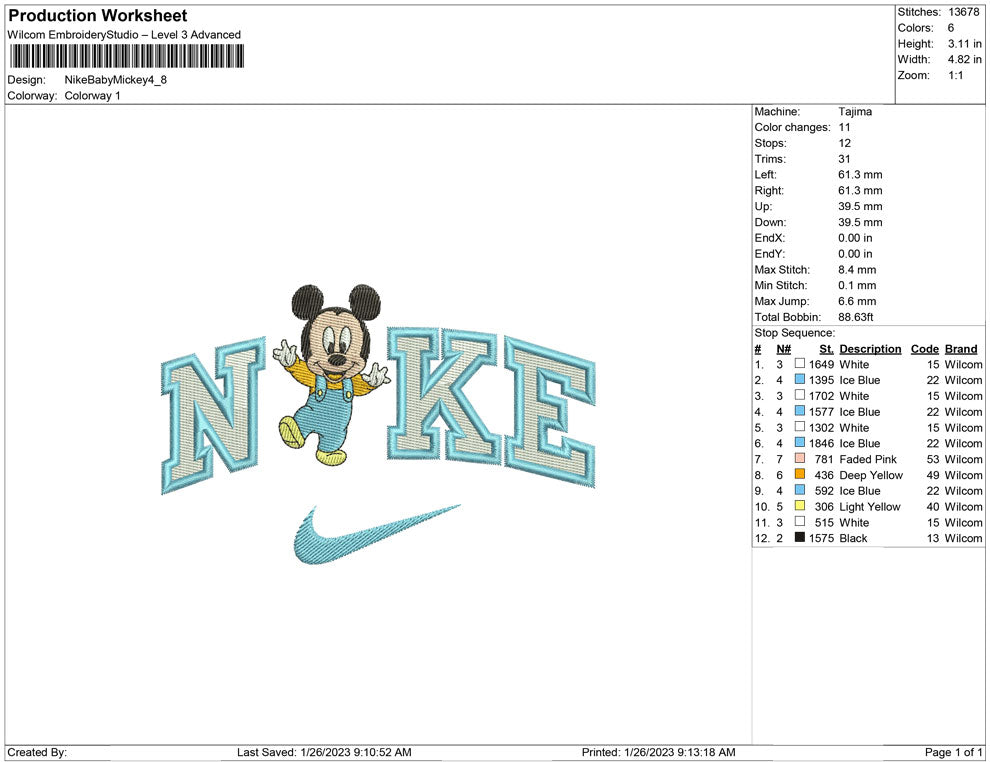Click code '53' in the Faded Pink row
The height and width of the screenshot is (762, 990).
(x=933, y=458)
